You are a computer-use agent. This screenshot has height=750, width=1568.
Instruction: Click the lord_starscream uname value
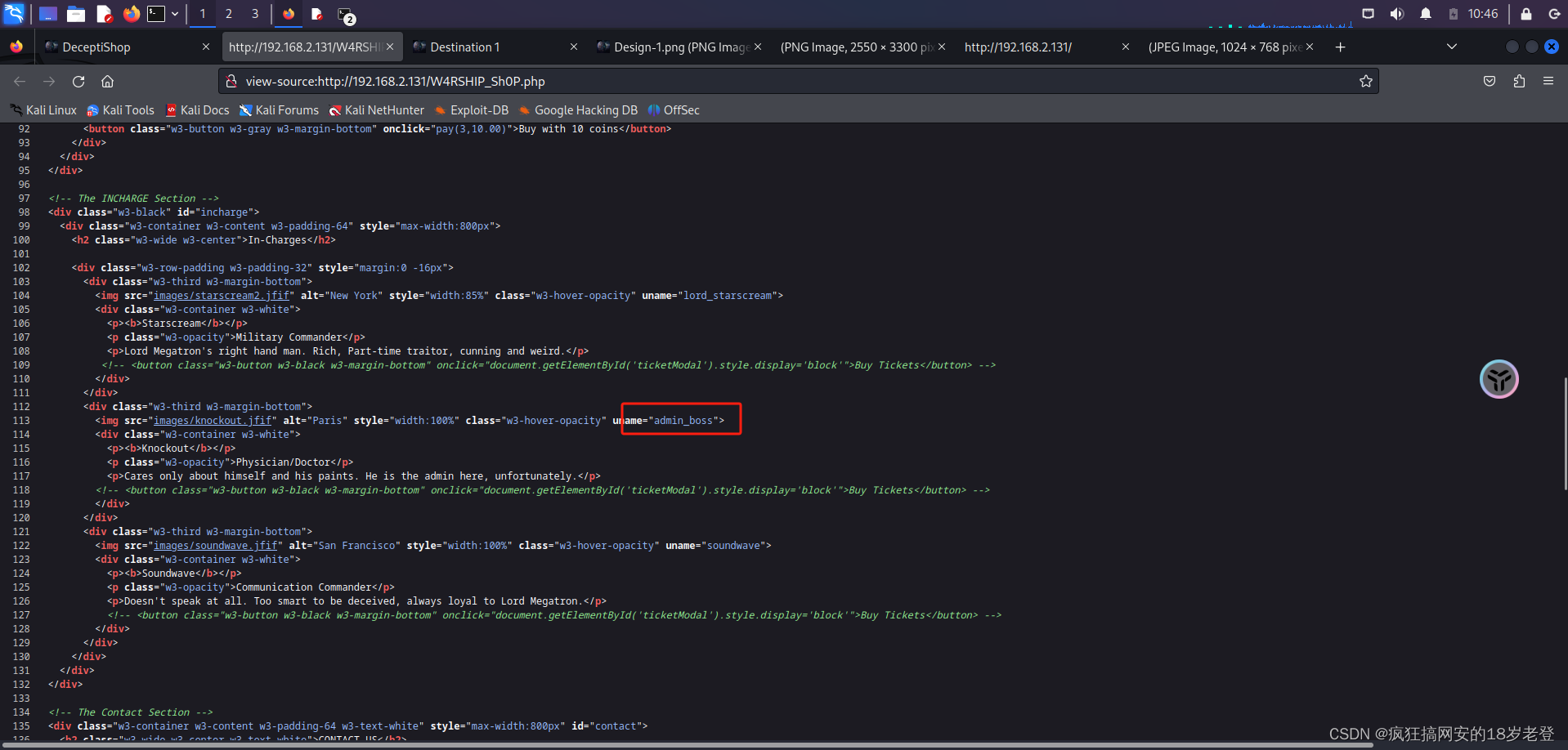728,296
